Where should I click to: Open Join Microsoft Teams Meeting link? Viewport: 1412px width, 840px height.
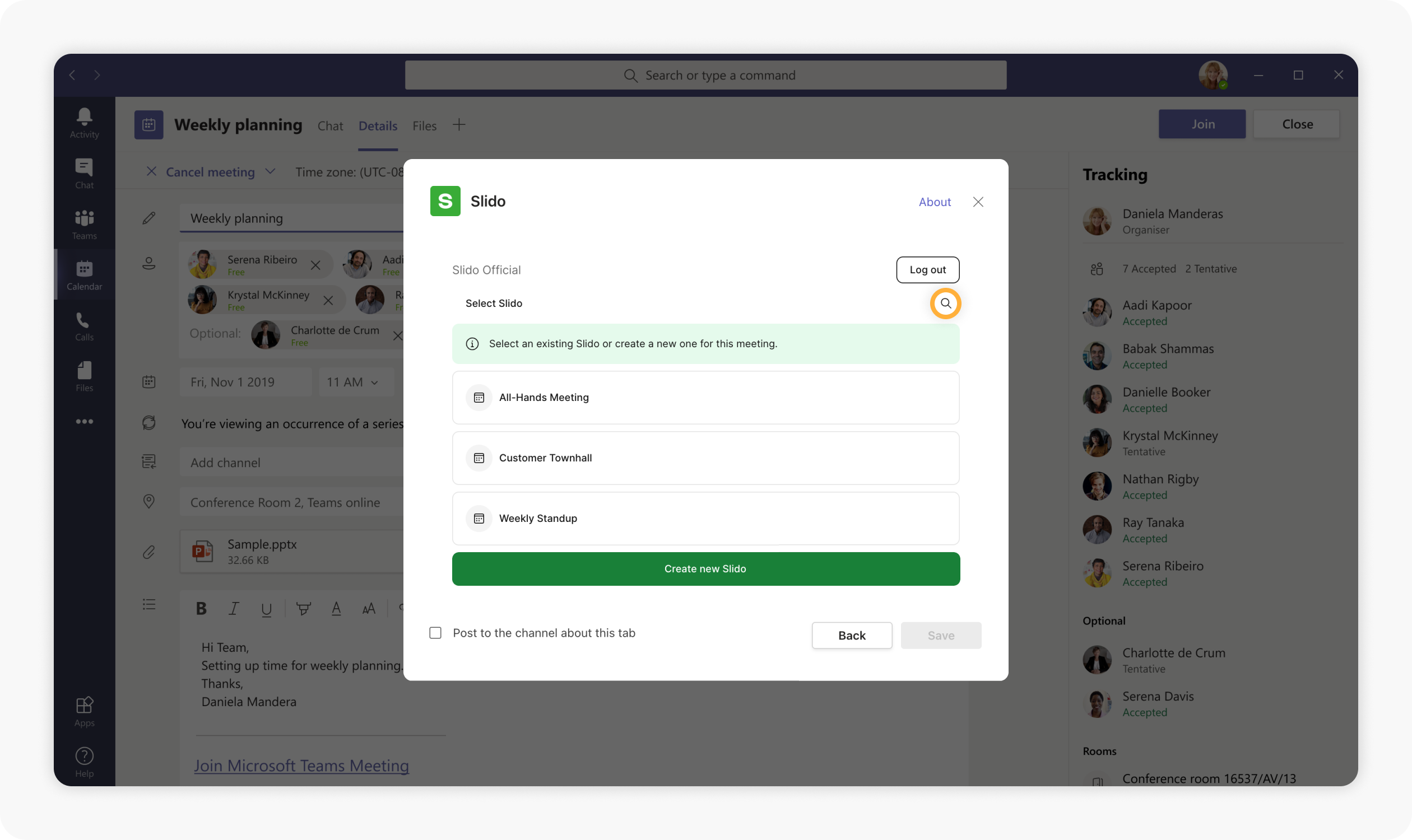coord(301,766)
